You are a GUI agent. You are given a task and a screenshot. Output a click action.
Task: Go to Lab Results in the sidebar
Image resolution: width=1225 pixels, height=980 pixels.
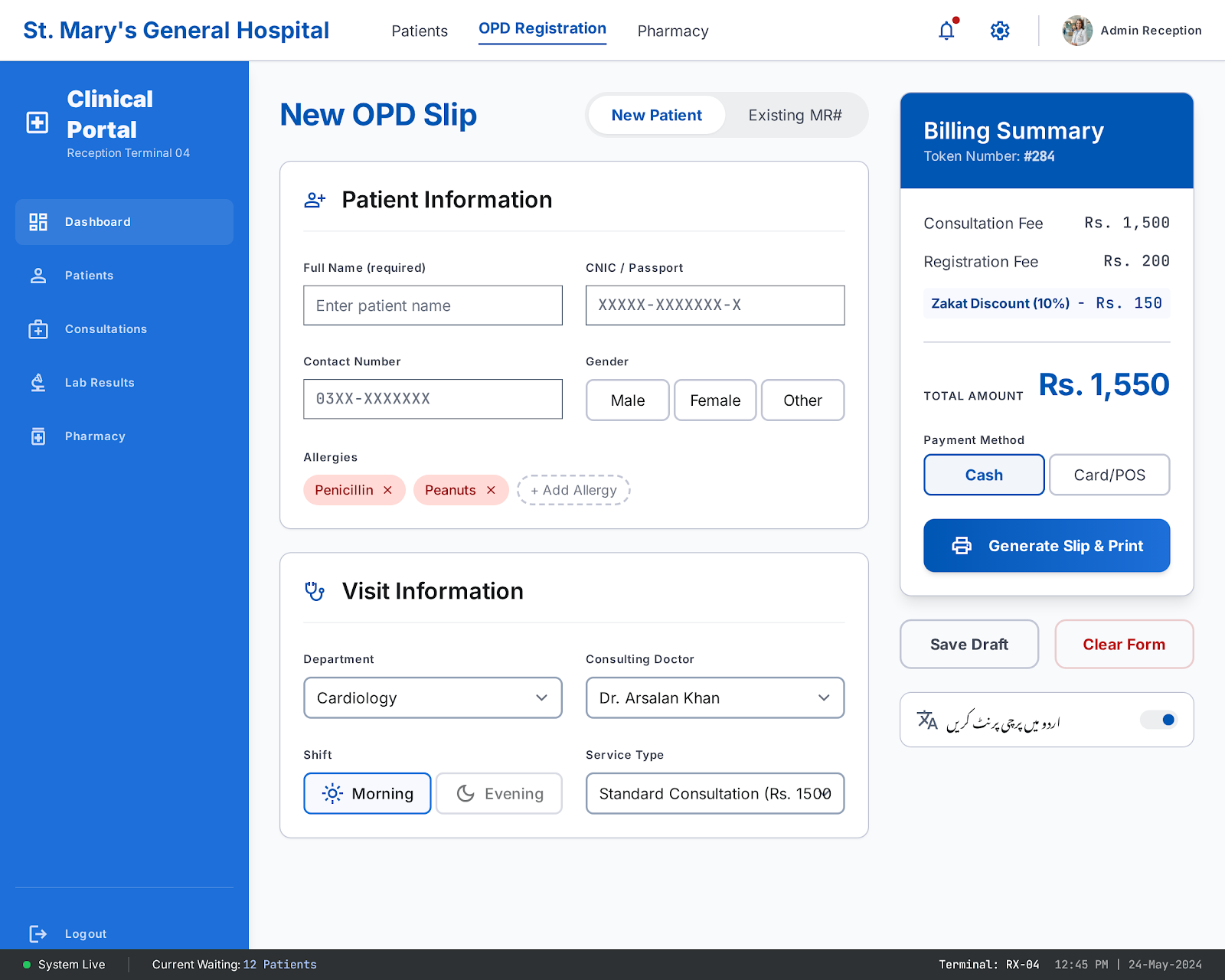click(124, 383)
